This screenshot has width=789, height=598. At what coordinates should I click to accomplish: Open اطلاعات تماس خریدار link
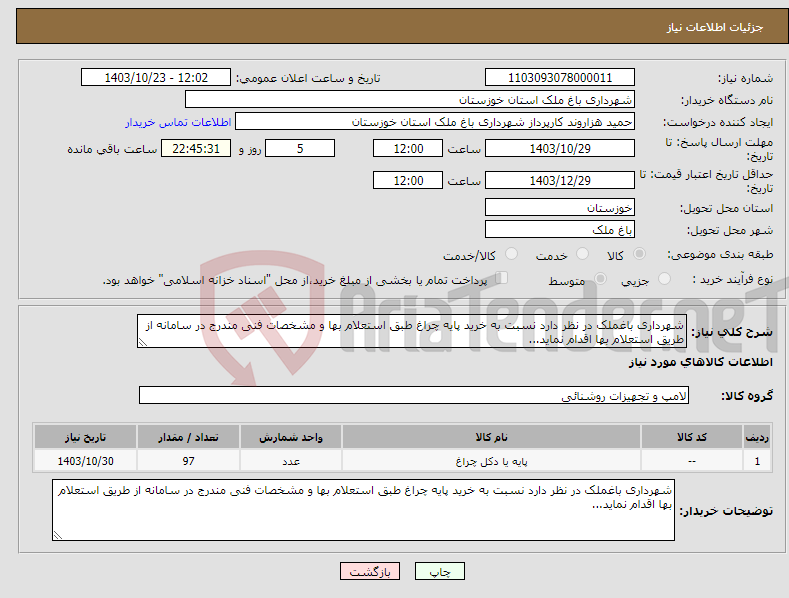pyautogui.click(x=178, y=122)
